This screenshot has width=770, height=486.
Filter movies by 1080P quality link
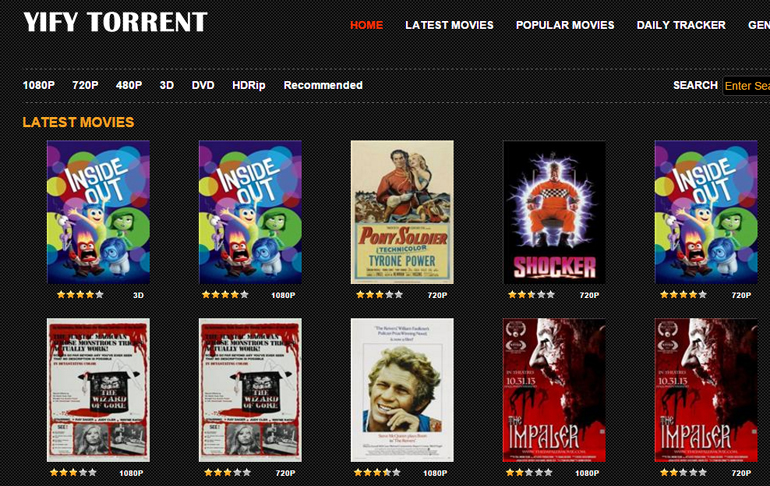pyautogui.click(x=39, y=85)
